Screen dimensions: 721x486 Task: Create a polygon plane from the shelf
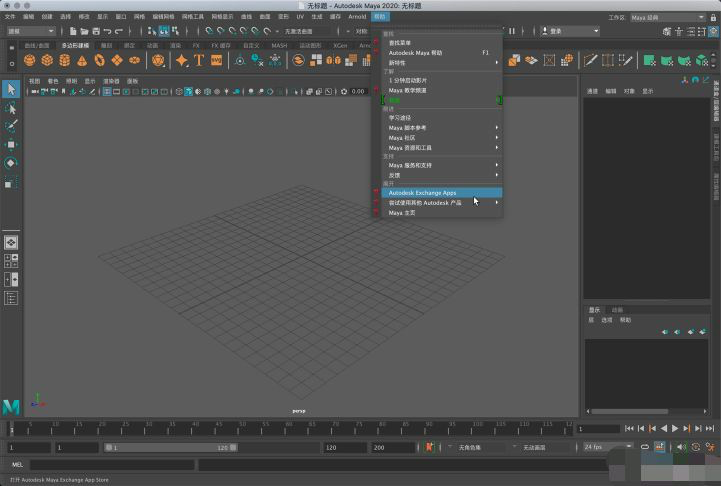click(117, 60)
